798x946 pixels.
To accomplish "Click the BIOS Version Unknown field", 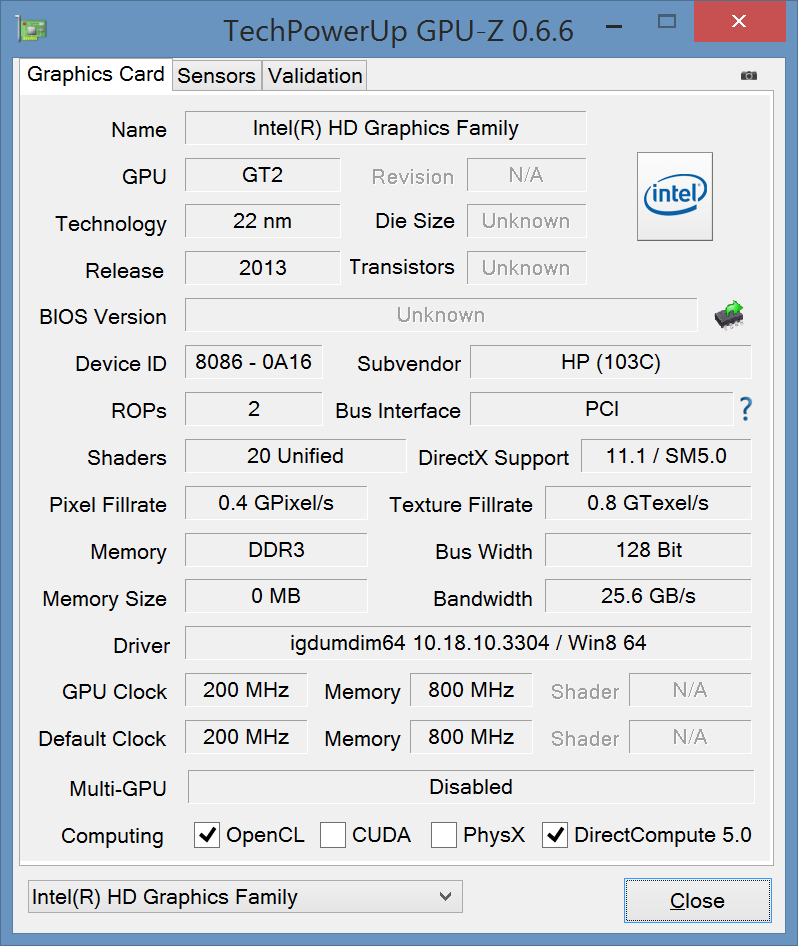I will [x=440, y=315].
